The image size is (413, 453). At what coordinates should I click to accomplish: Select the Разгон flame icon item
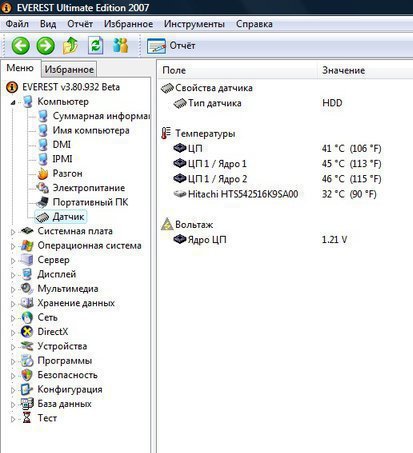(60, 173)
